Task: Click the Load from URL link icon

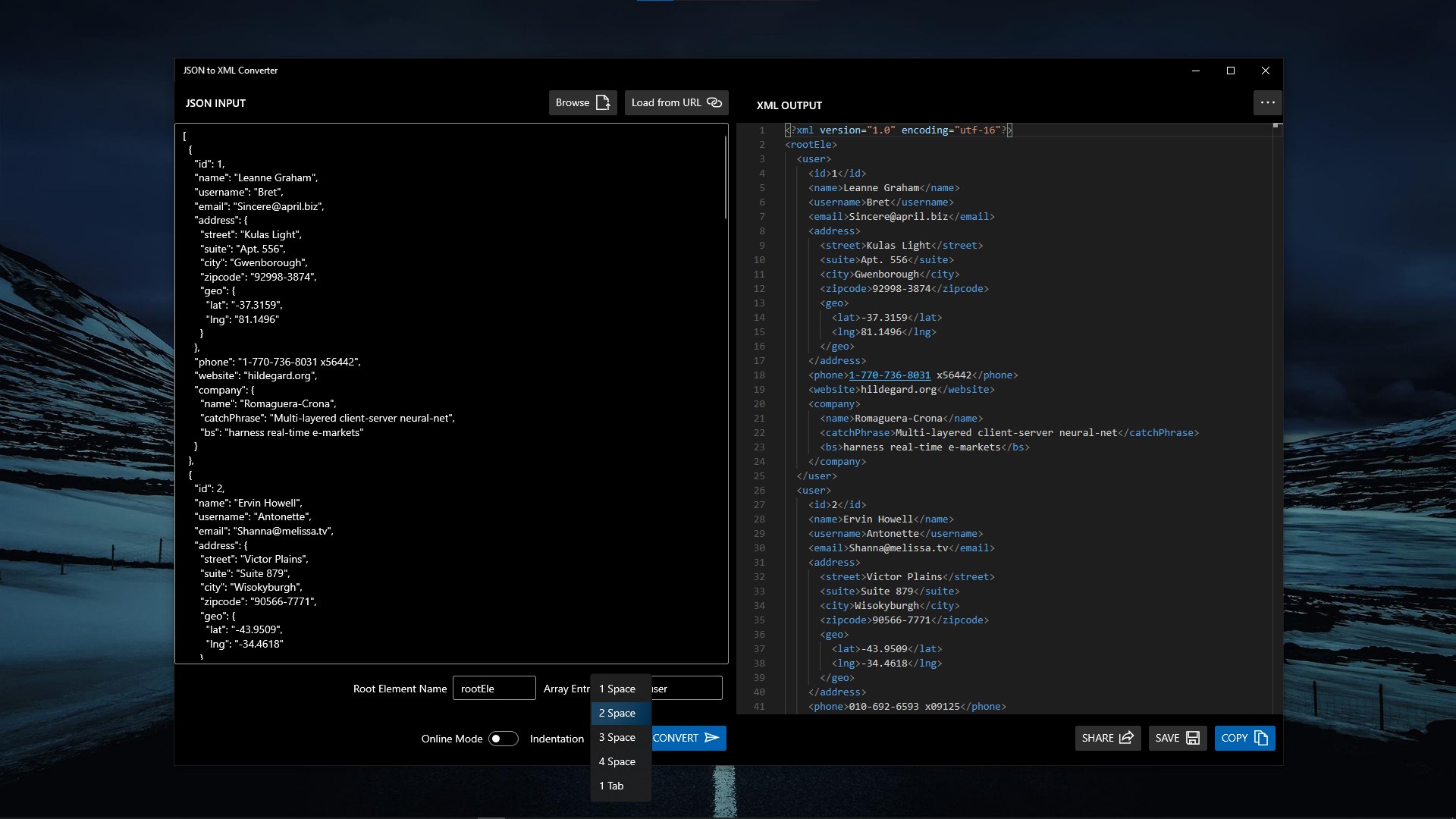Action: tap(714, 102)
